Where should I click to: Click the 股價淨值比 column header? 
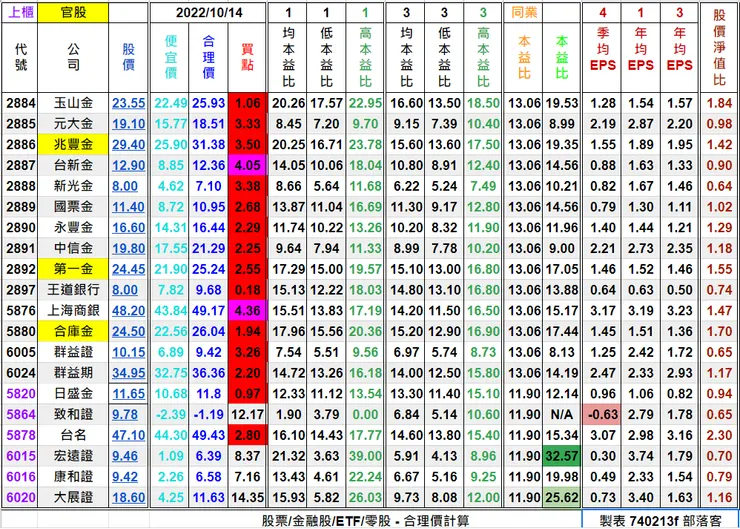pyautogui.click(x=719, y=48)
